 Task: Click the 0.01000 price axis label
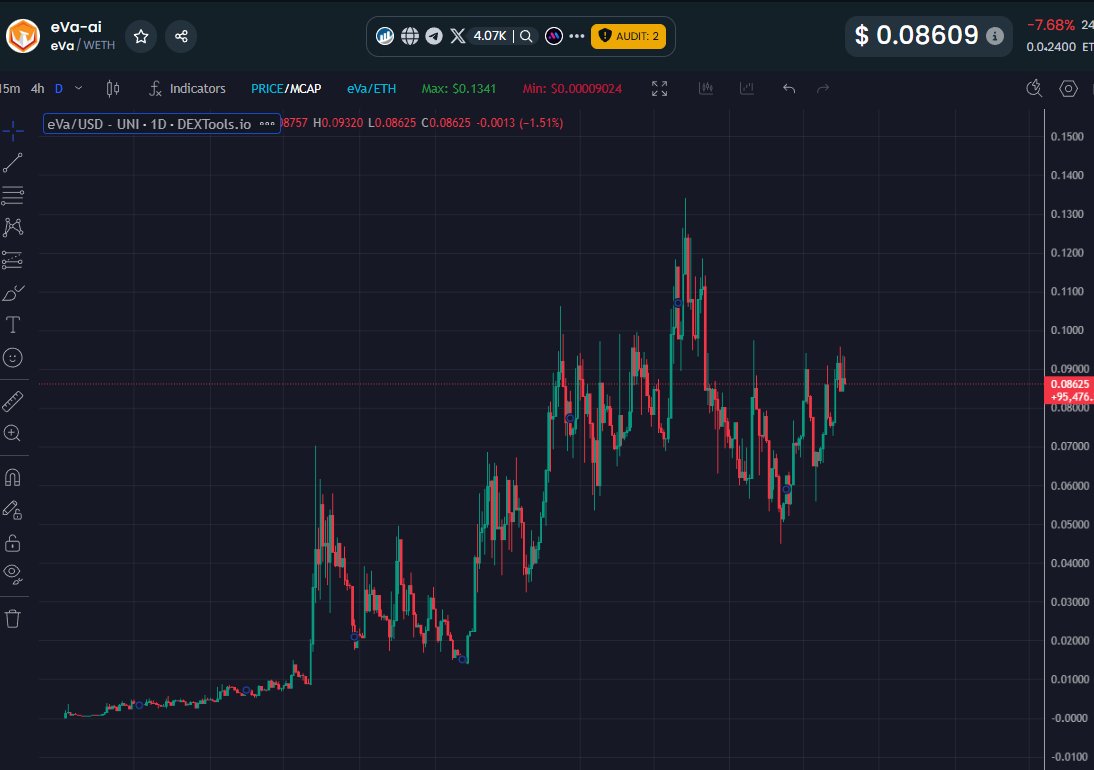click(x=1070, y=679)
